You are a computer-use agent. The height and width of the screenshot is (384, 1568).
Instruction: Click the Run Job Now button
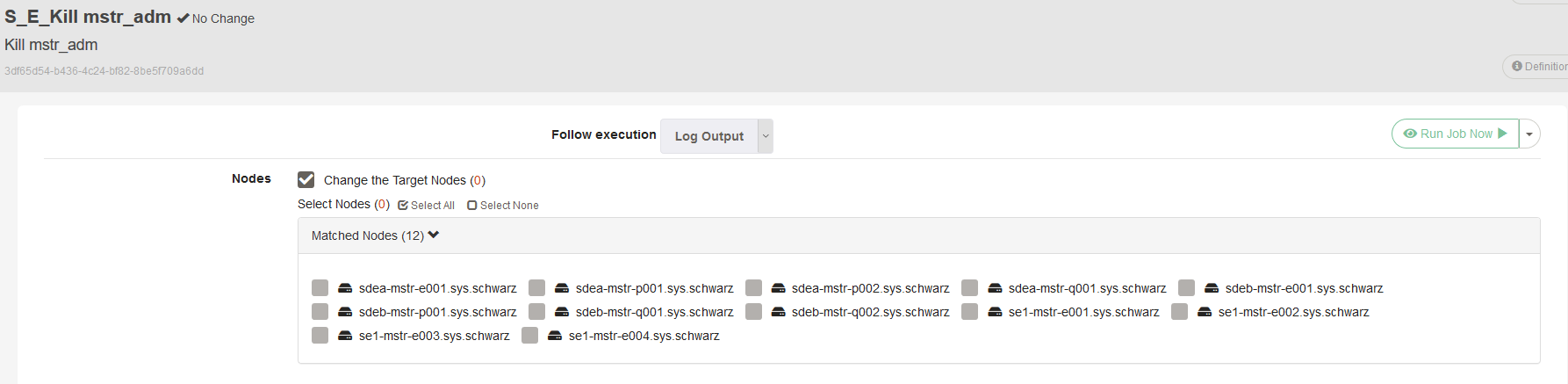pyautogui.click(x=1455, y=134)
